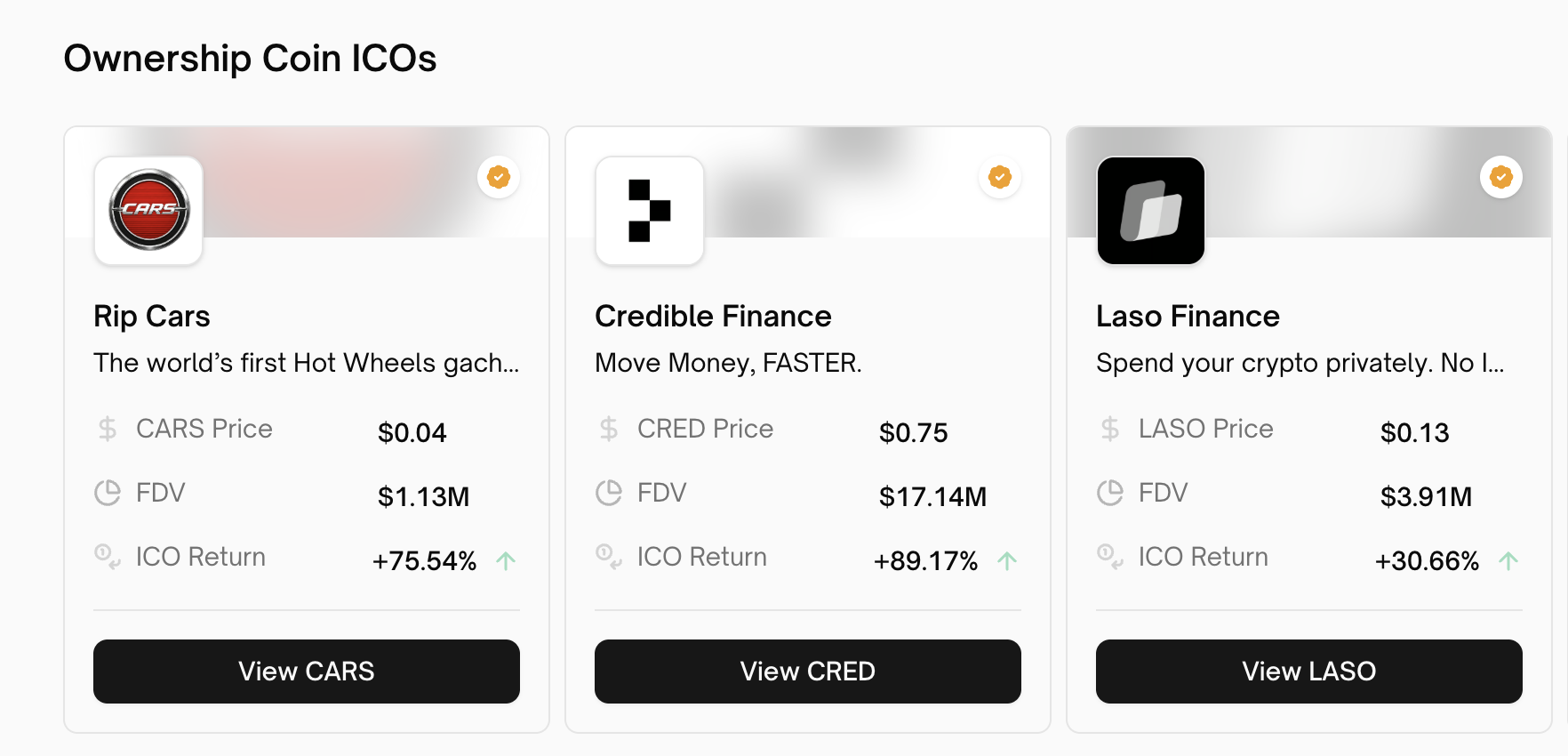Click verified badge on Laso Finance card

point(1501,177)
